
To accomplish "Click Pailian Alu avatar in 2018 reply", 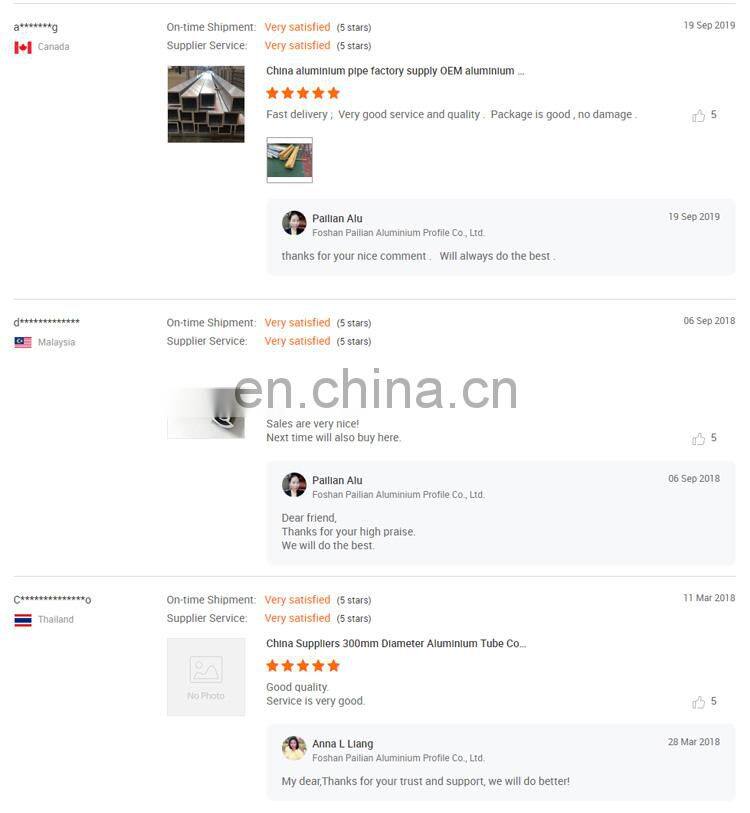I will (294, 485).
